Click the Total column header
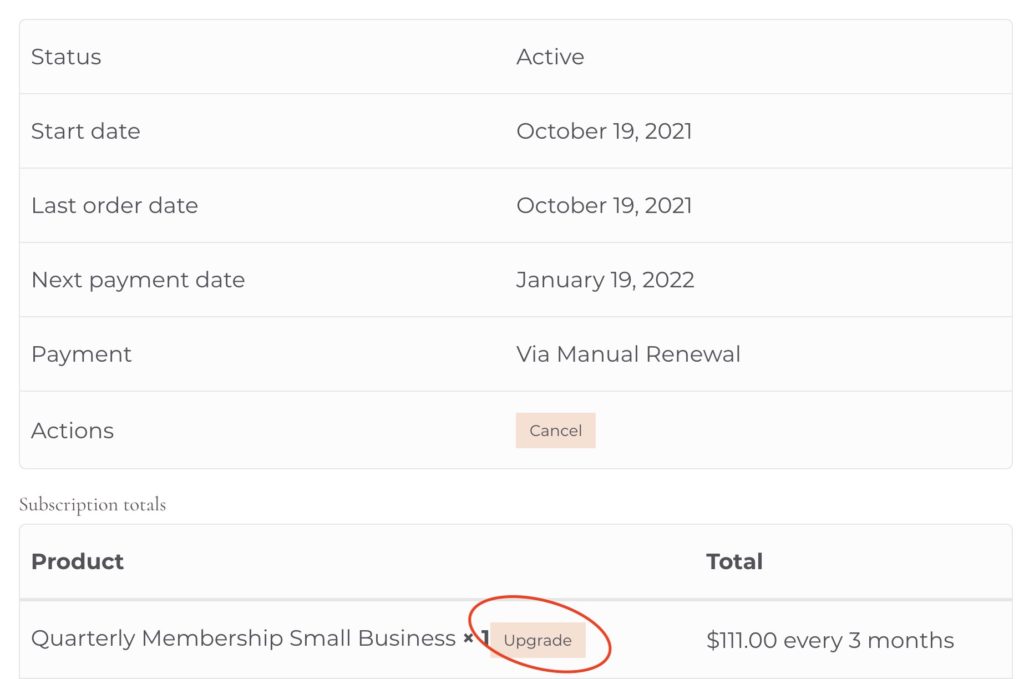The height and width of the screenshot is (679, 1024). (x=734, y=561)
